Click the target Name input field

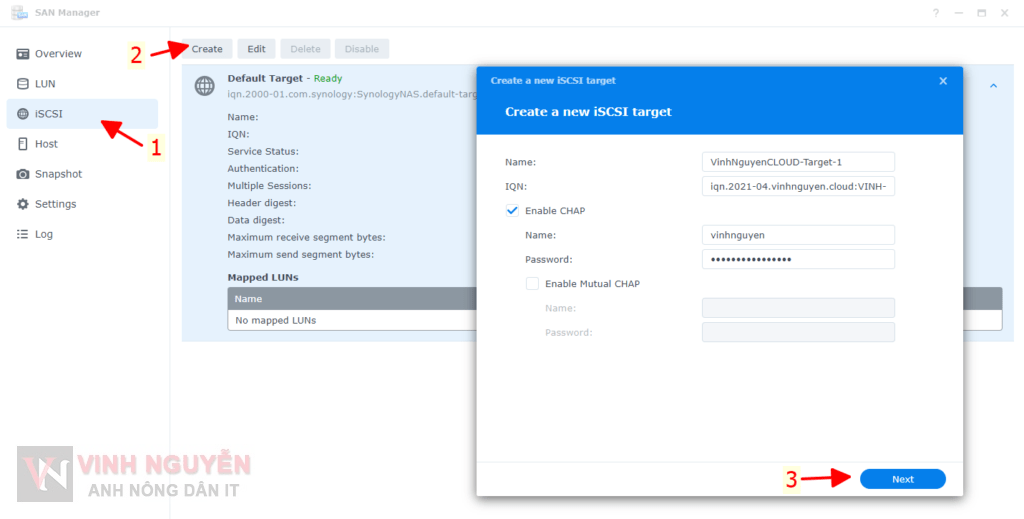[x=798, y=162]
